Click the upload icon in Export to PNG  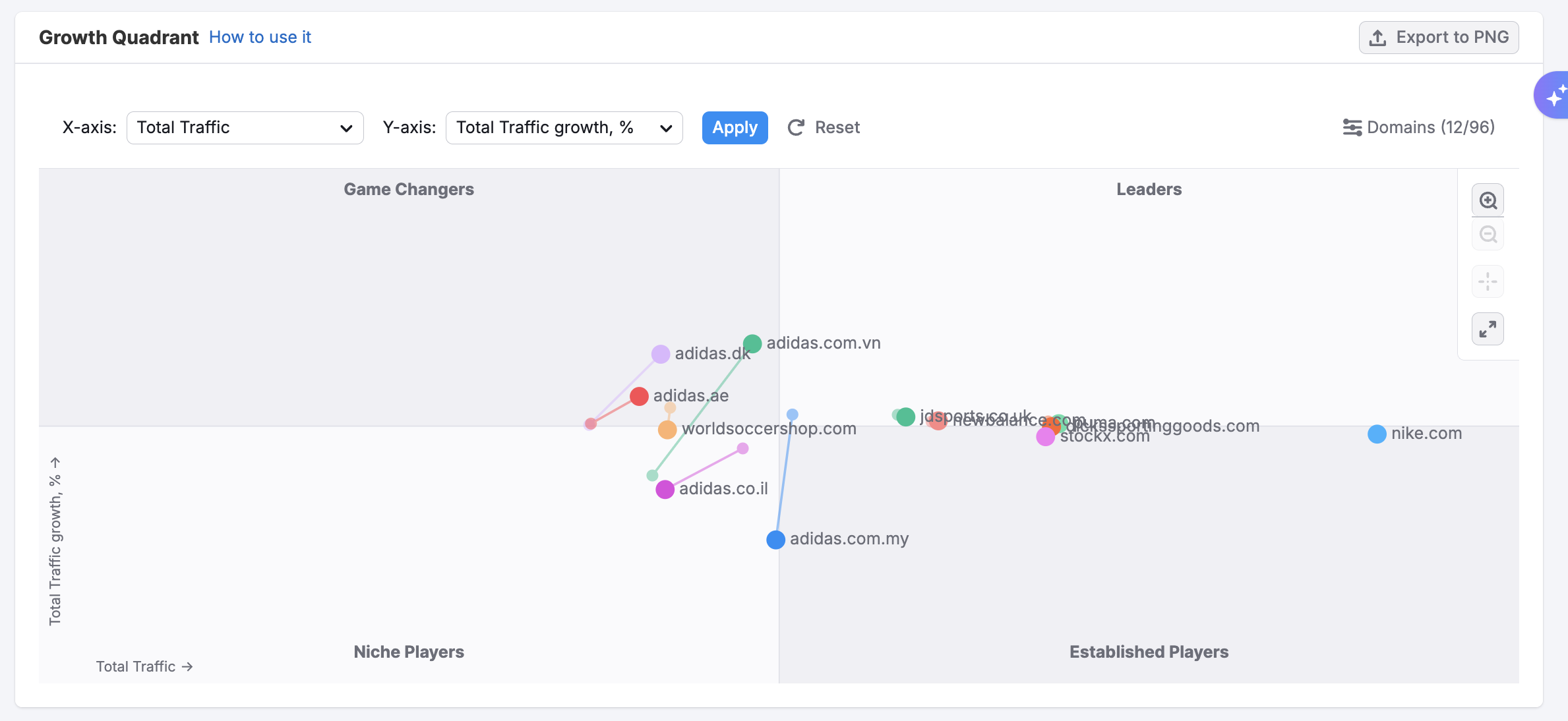pyautogui.click(x=1377, y=38)
